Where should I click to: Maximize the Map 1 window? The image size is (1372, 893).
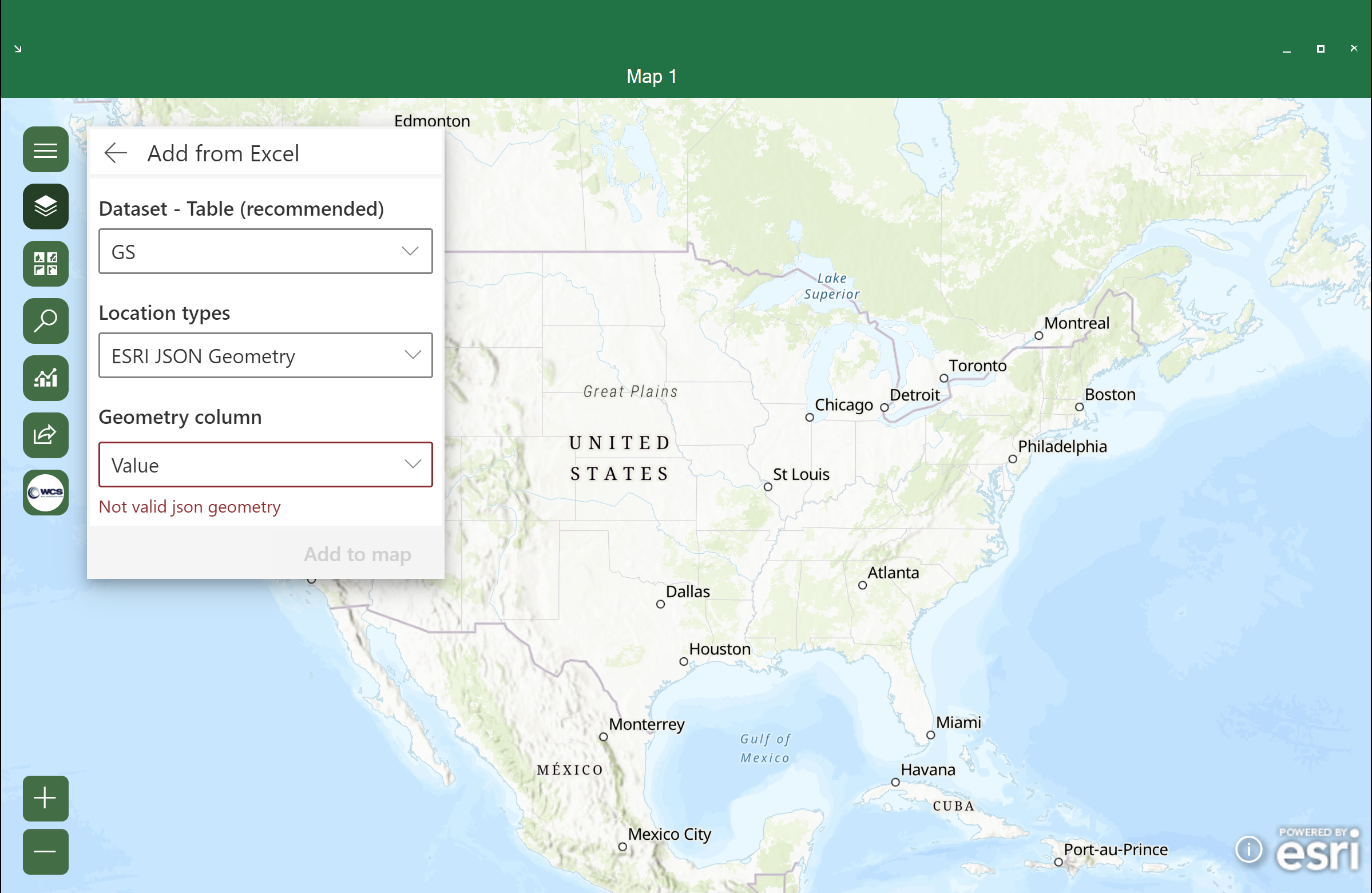pyautogui.click(x=1320, y=49)
